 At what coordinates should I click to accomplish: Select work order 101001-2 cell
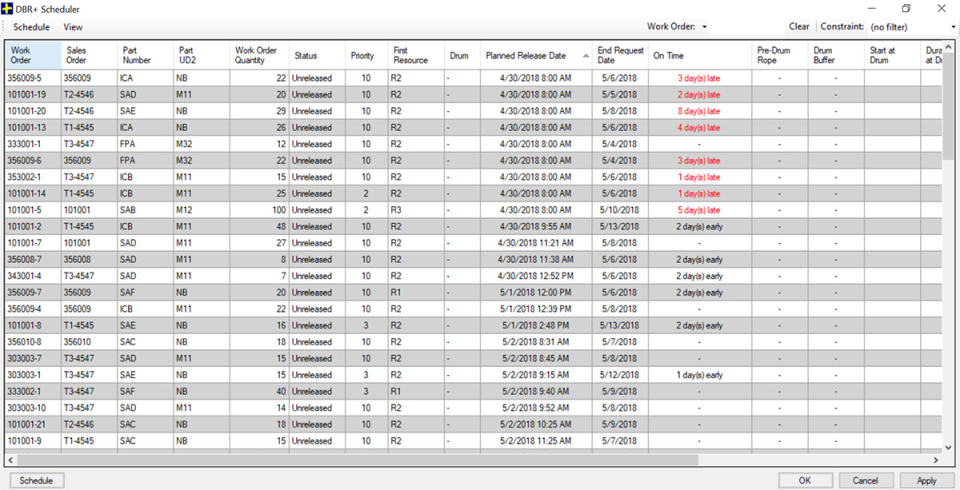pos(33,227)
